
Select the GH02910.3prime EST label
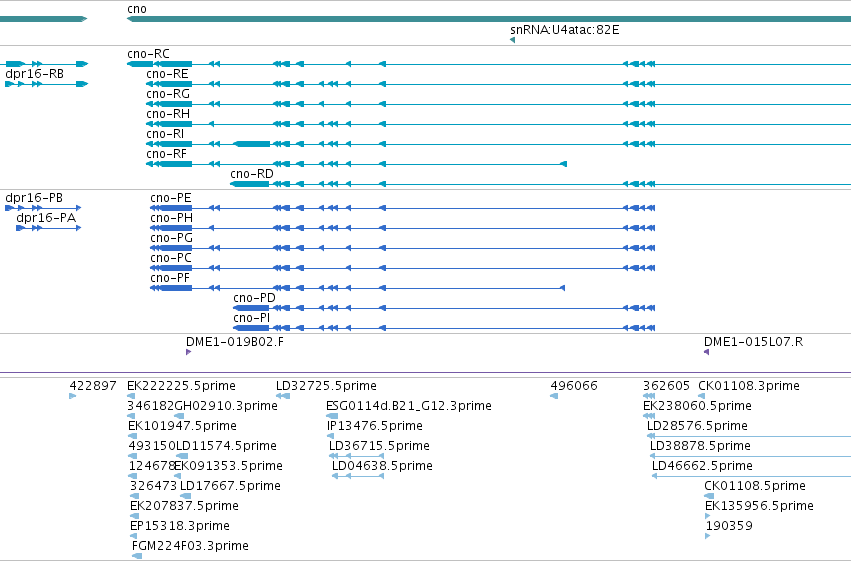(x=226, y=406)
